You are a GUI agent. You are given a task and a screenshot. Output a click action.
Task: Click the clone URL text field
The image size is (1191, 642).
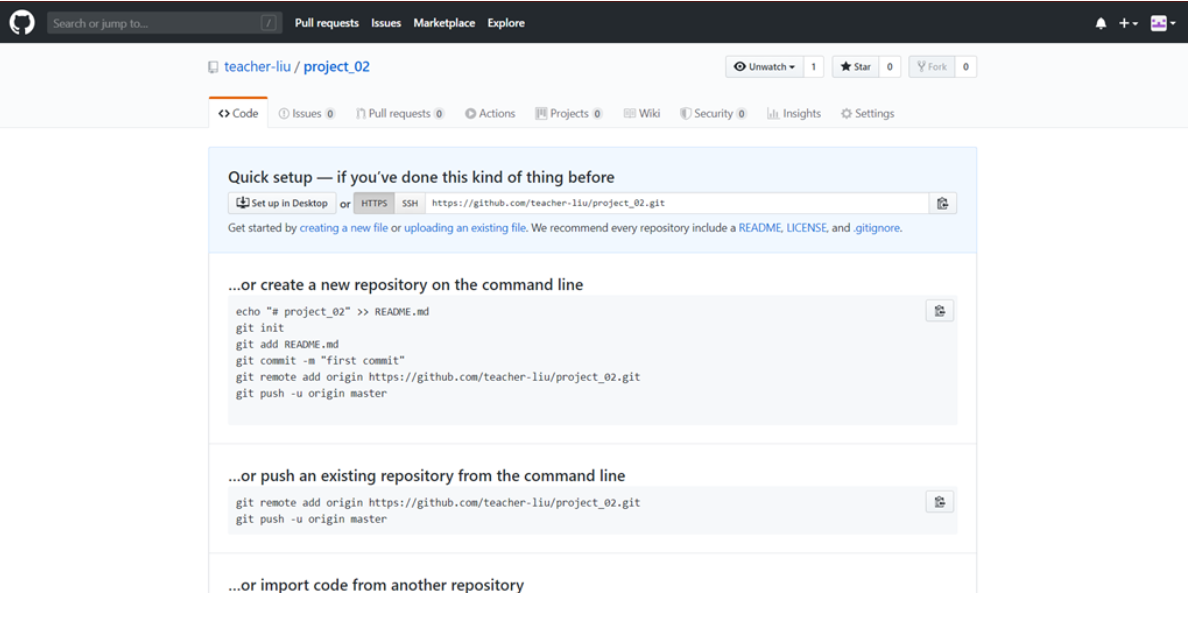[677, 203]
